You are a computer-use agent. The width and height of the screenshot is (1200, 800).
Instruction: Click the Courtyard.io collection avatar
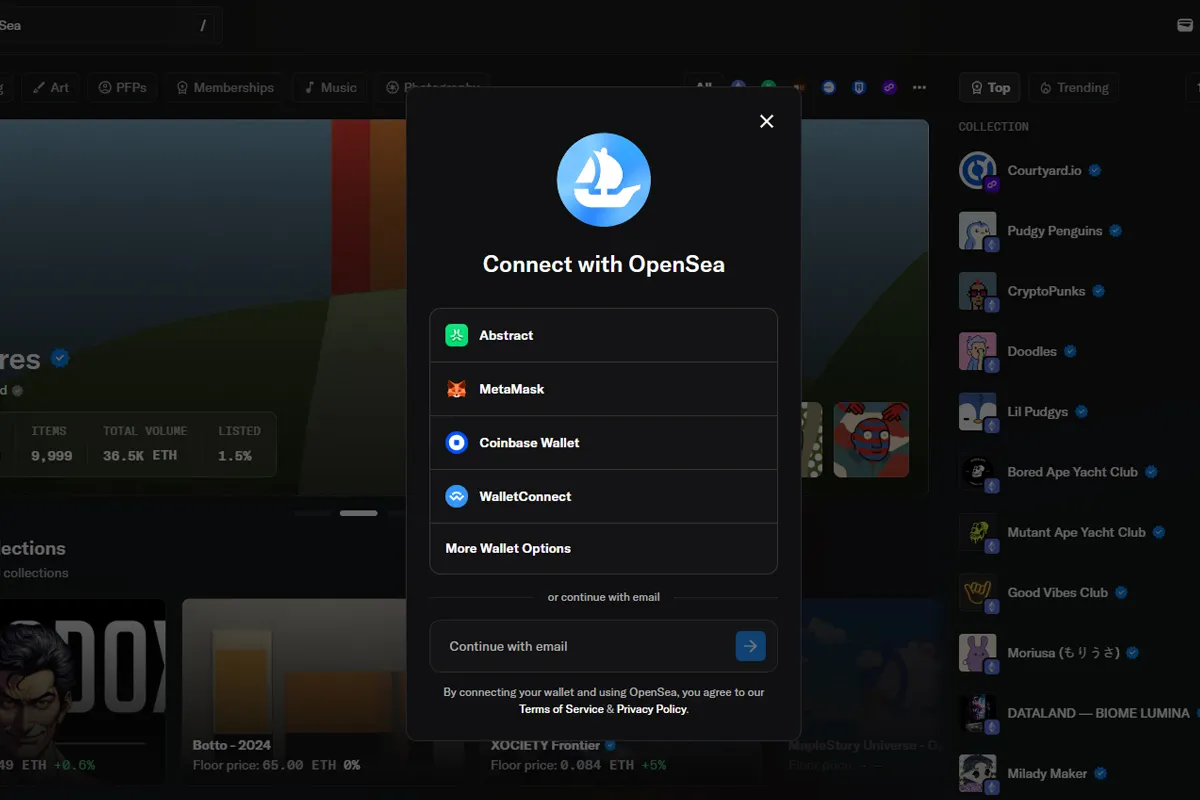pos(978,171)
